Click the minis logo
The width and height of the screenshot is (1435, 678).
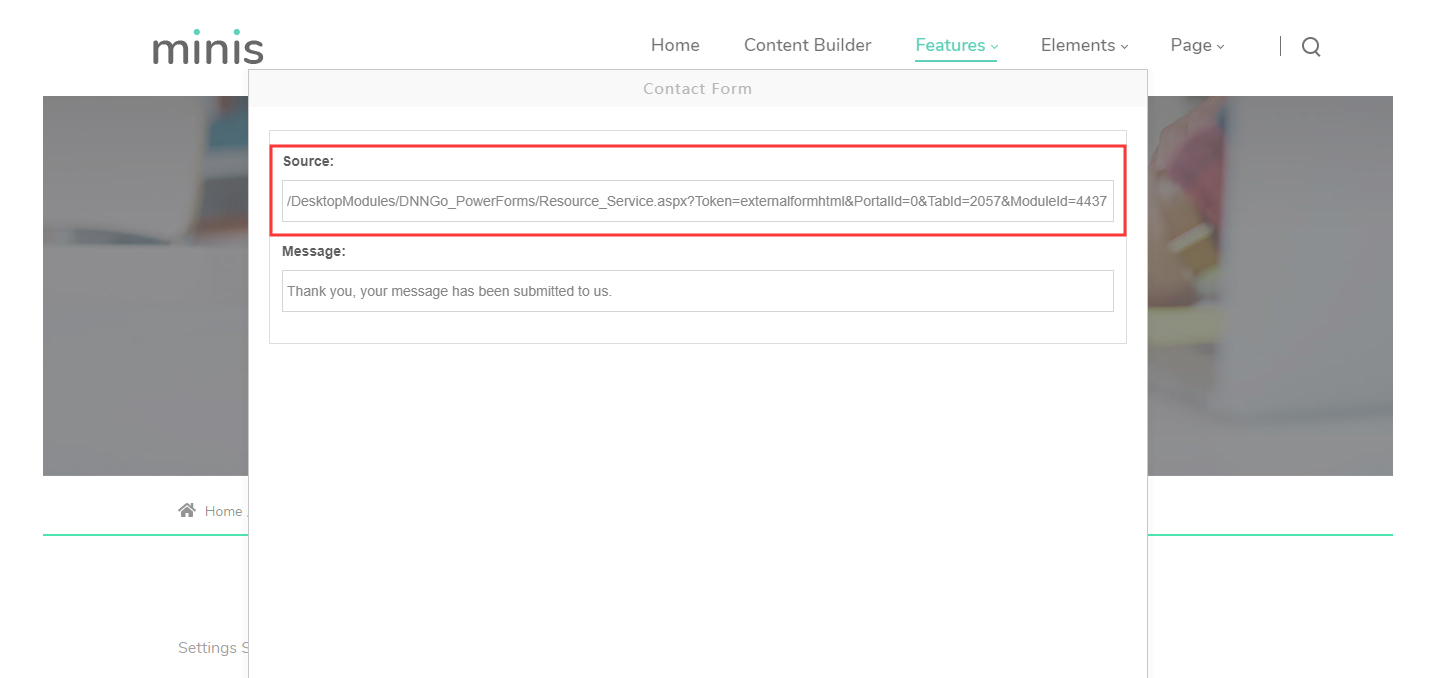pos(208,47)
